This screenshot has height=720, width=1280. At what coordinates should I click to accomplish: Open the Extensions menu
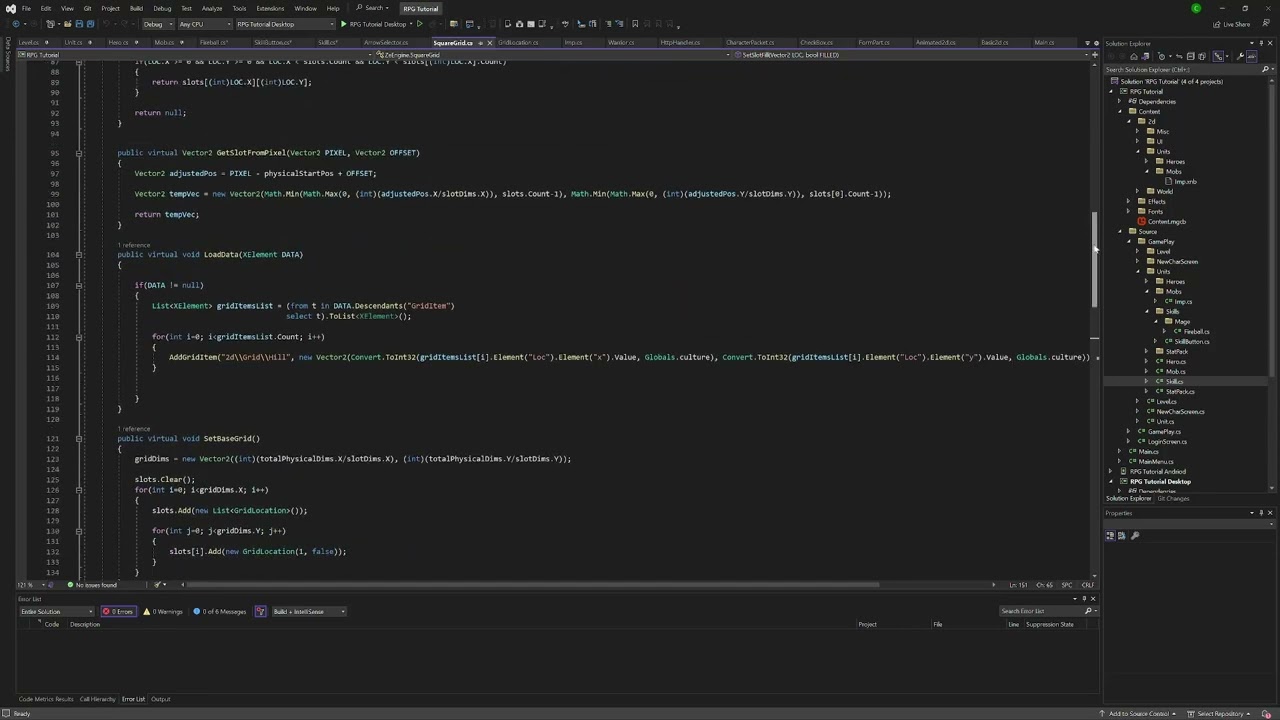tap(270, 8)
